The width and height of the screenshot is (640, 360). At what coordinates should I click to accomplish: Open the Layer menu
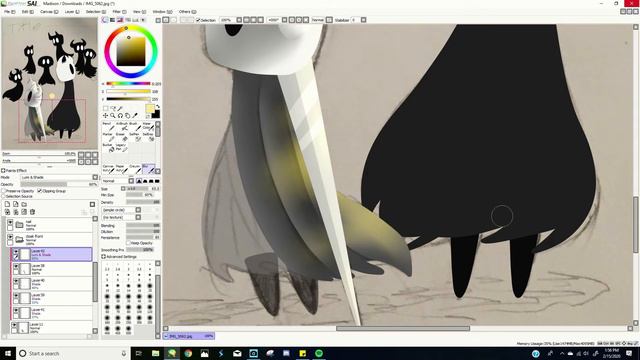tap(72, 12)
